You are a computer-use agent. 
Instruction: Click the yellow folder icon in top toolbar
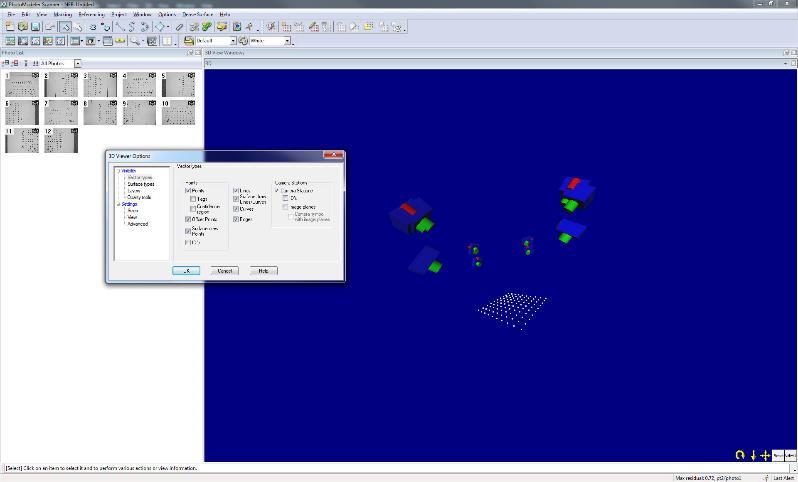[x=222, y=26]
